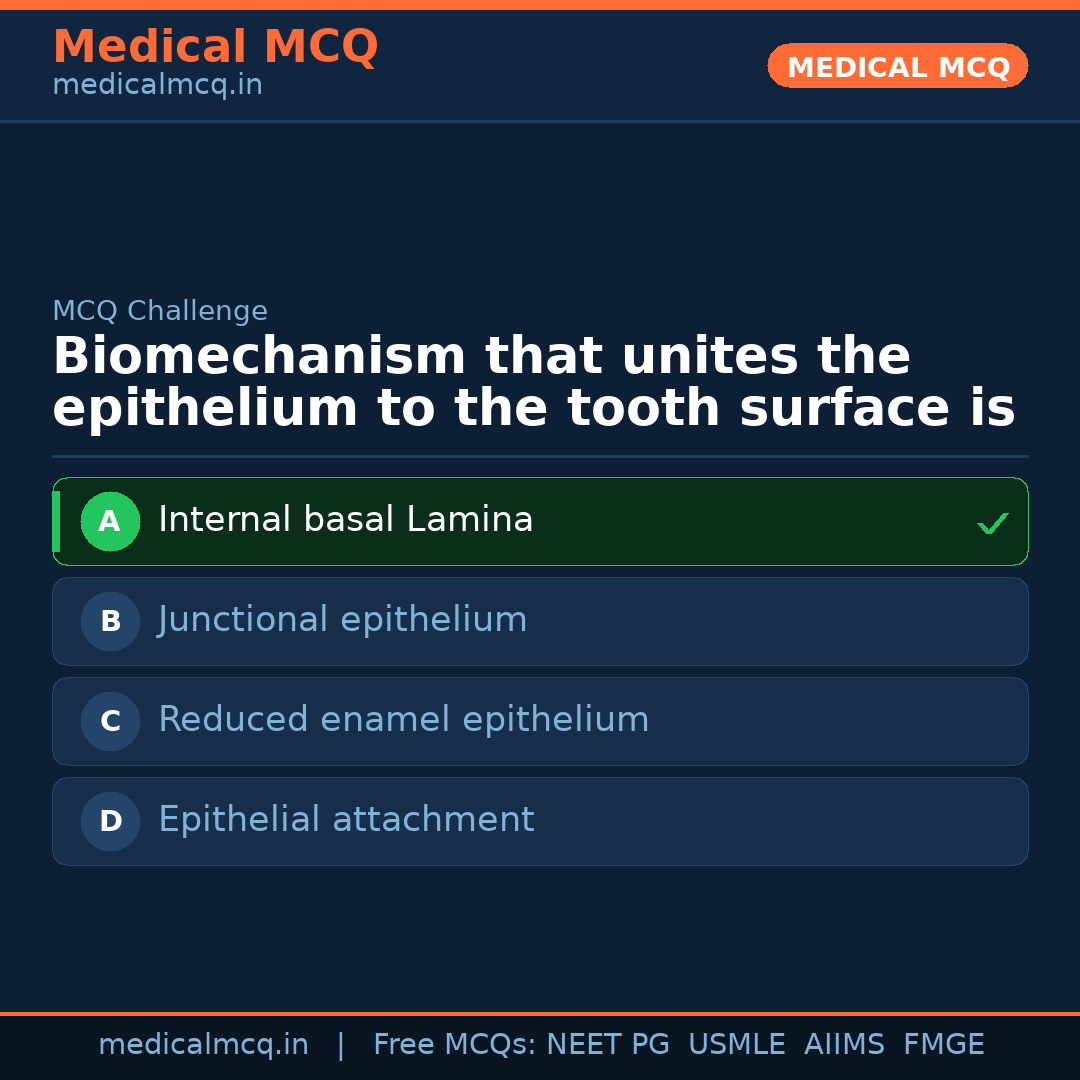The height and width of the screenshot is (1080, 1080).
Task: Click the C letter circle icon
Action: (x=110, y=721)
